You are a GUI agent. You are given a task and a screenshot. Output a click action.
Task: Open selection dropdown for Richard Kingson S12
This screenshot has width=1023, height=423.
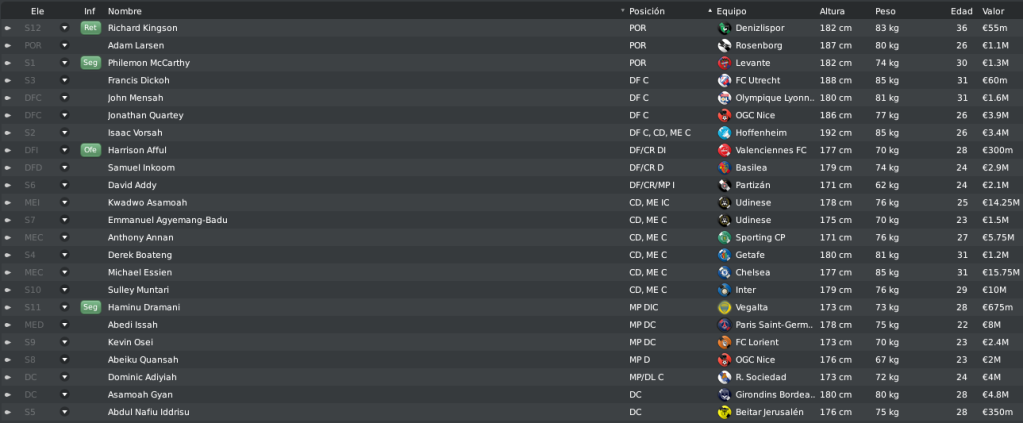[65, 28]
